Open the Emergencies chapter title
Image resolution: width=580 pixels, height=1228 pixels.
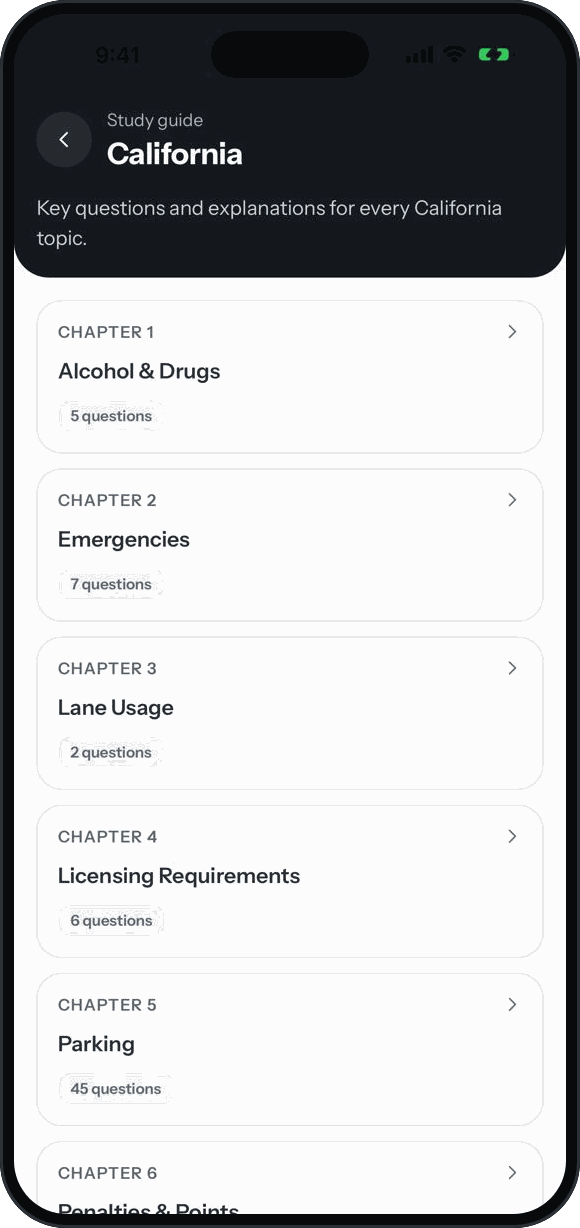[124, 540]
